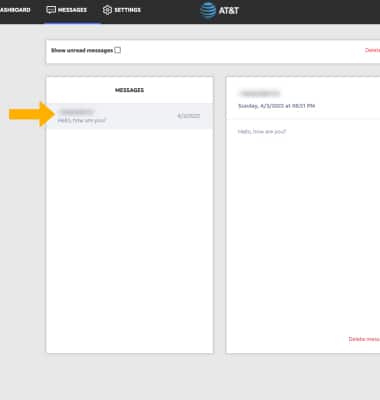Click the blurred sender in the detail pane
Viewport: 380px width, 400px height.
pos(260,93)
